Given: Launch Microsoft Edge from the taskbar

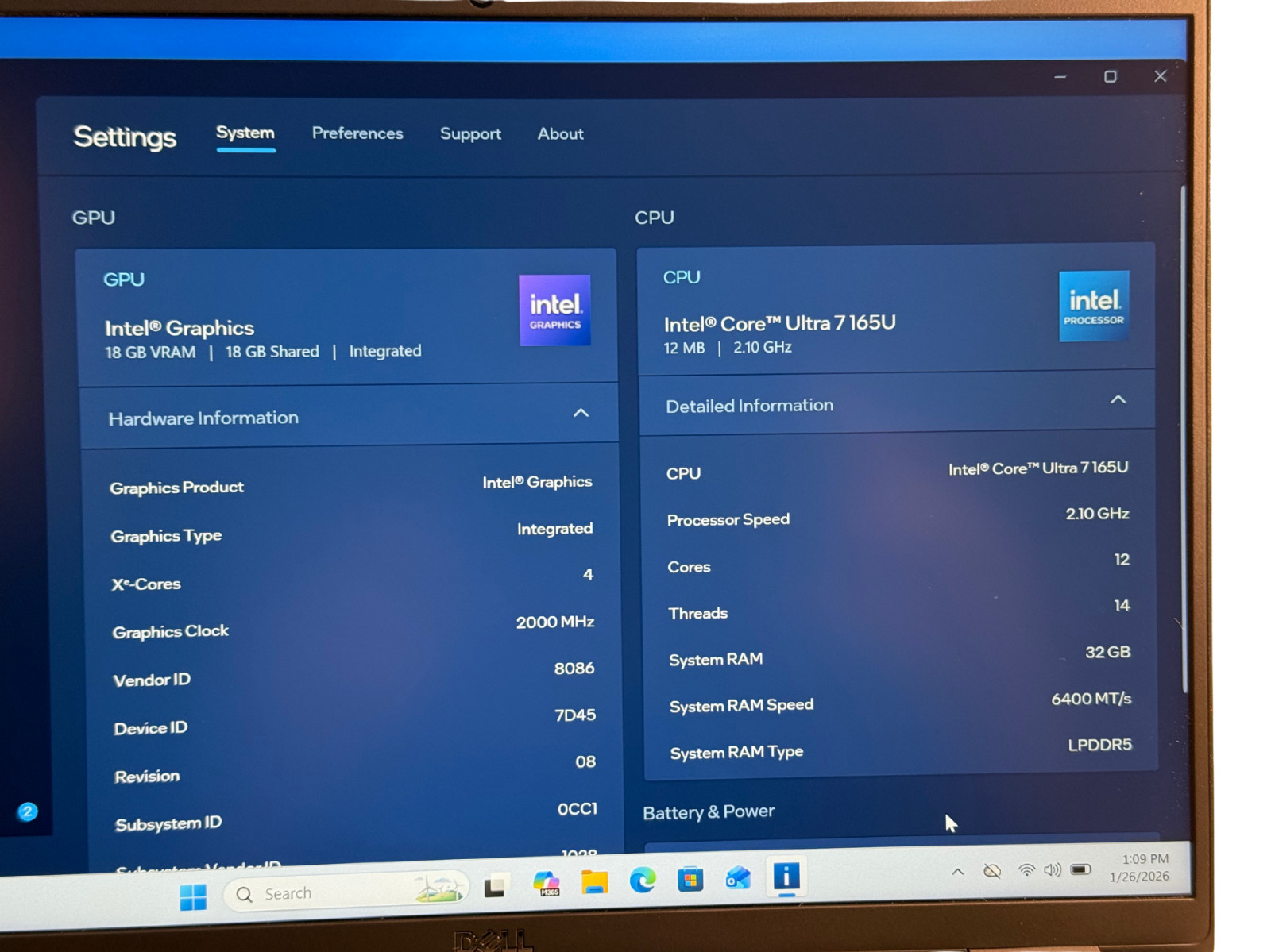Looking at the screenshot, I should [643, 880].
